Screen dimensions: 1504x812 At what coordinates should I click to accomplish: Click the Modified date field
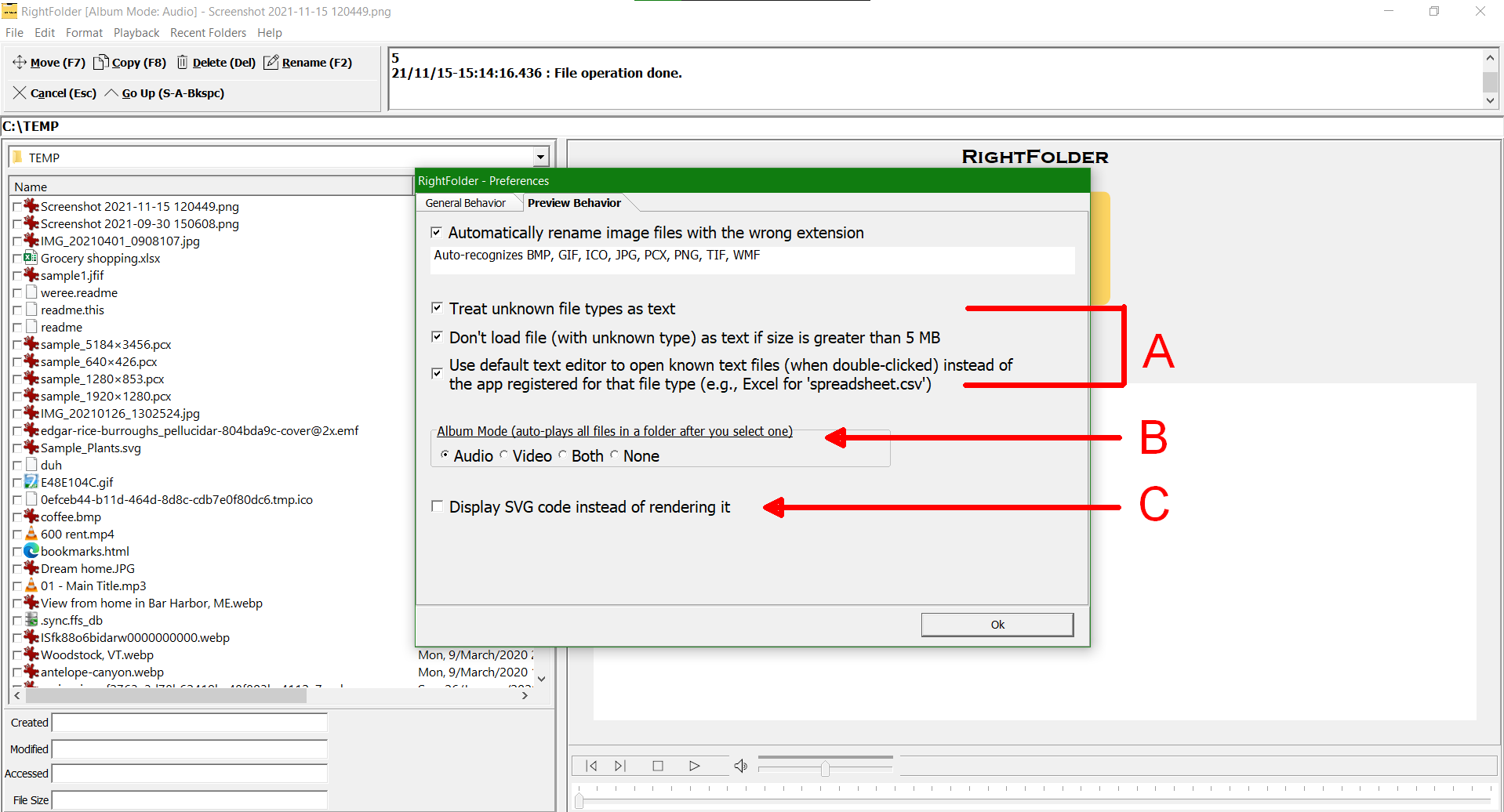point(190,749)
